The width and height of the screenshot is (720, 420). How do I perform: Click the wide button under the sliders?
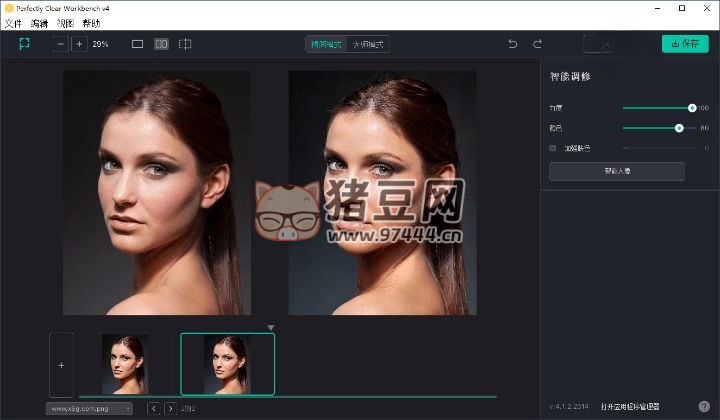click(x=617, y=171)
